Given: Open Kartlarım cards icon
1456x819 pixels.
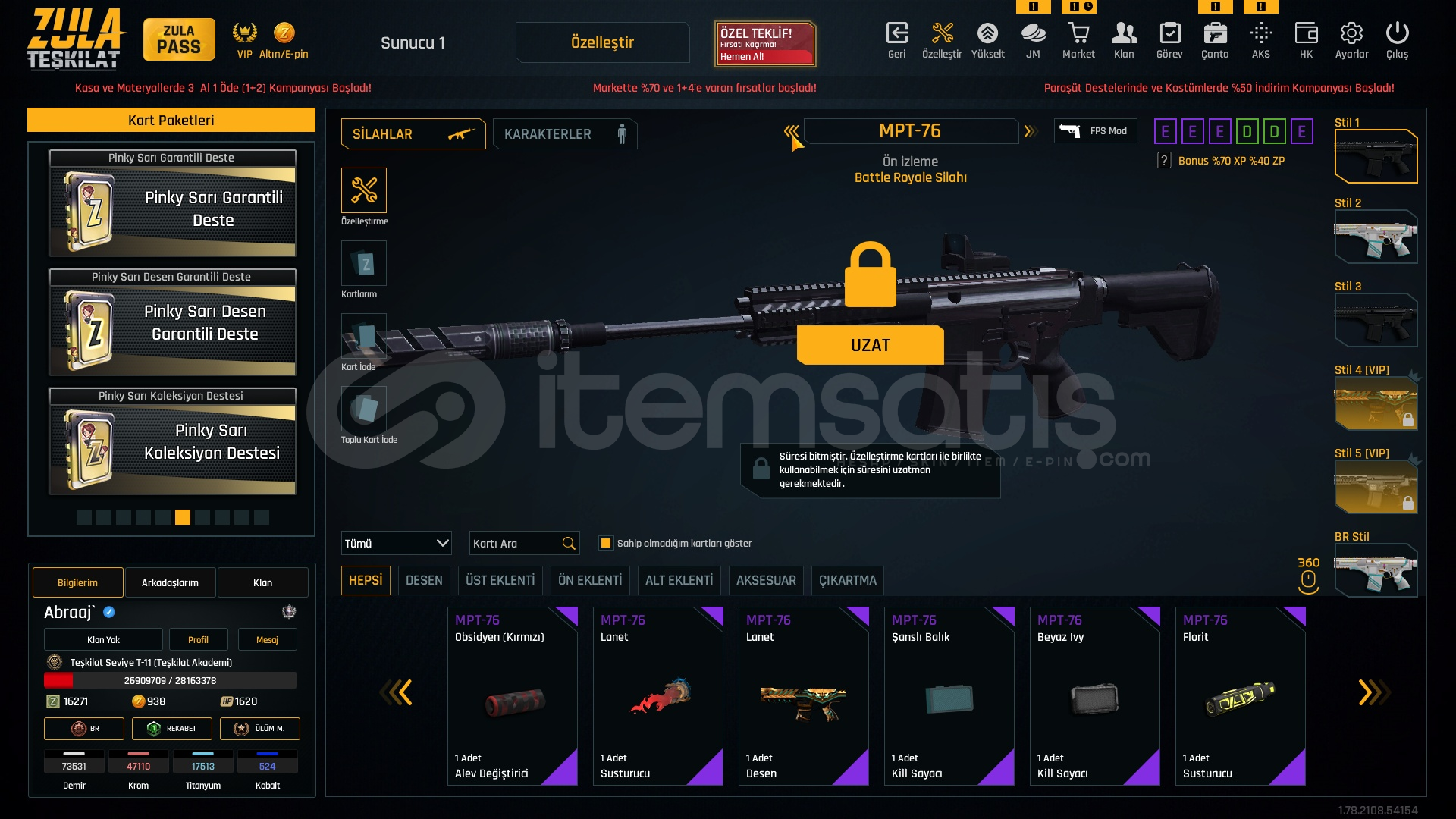Looking at the screenshot, I should pyautogui.click(x=364, y=263).
